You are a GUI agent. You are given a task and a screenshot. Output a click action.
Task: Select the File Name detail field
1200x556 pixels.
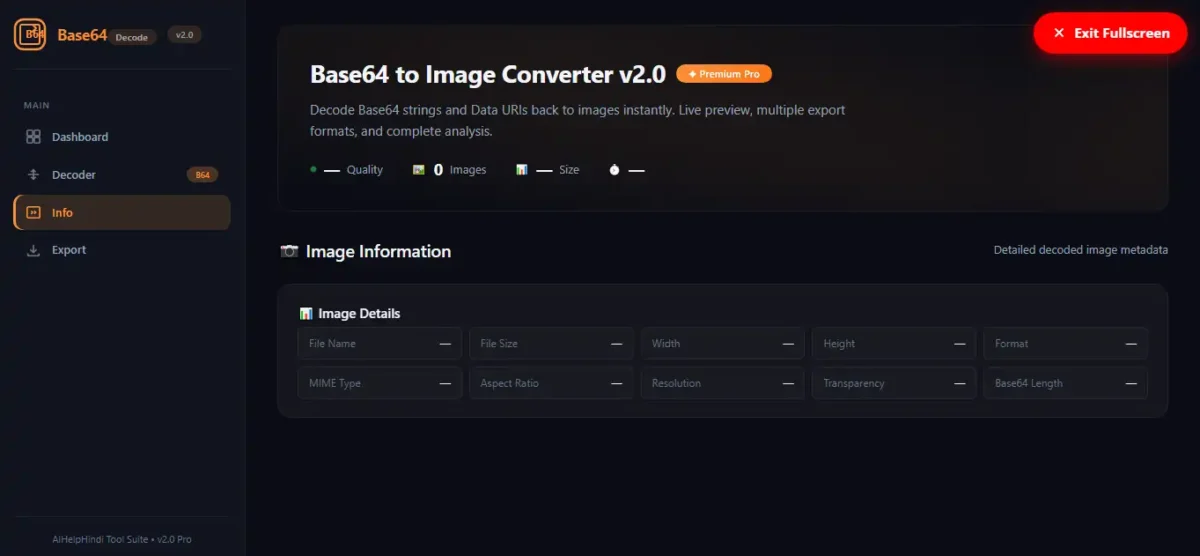[380, 344]
